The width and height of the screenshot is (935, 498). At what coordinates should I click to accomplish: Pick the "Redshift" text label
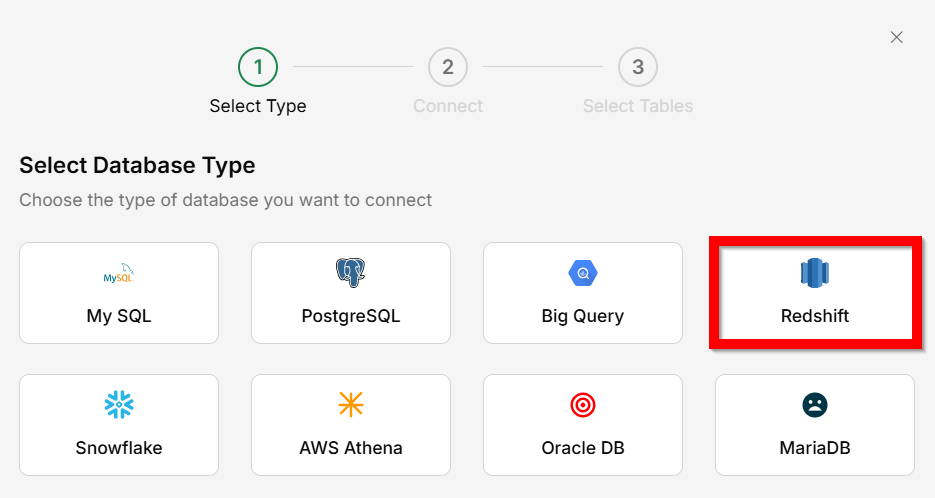coord(815,316)
